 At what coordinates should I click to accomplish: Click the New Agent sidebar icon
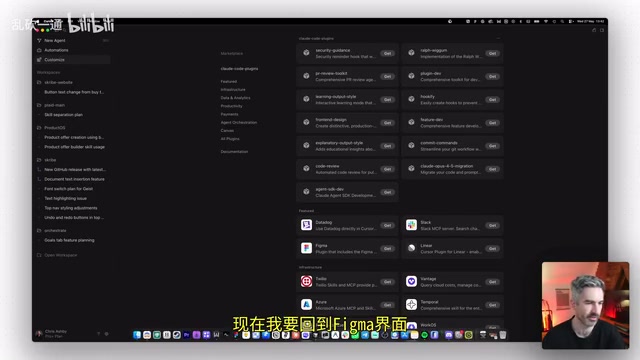point(39,40)
